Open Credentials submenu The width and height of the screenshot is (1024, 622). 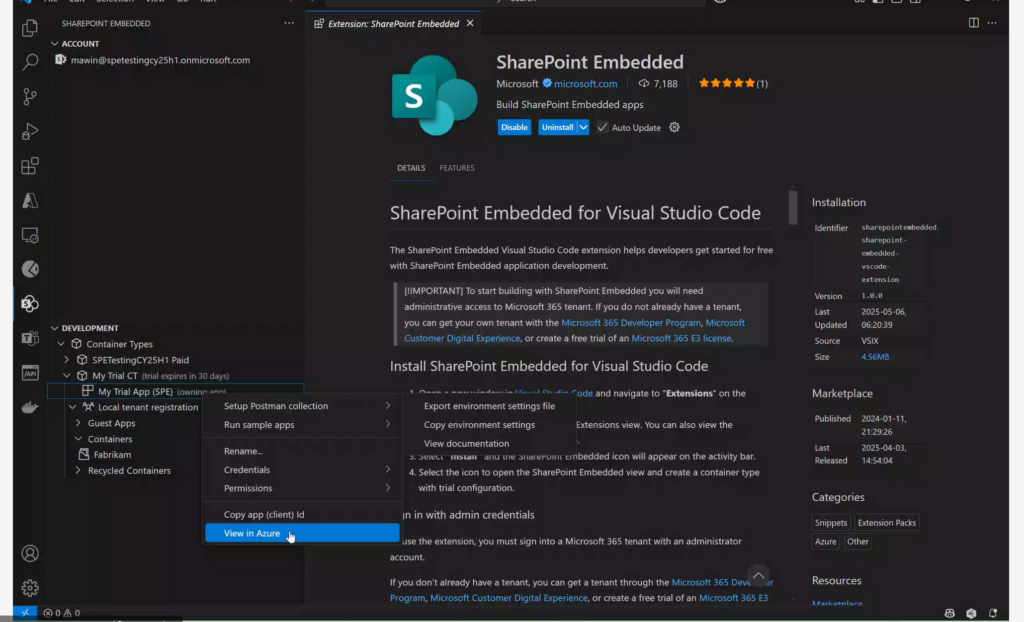pyautogui.click(x=302, y=470)
